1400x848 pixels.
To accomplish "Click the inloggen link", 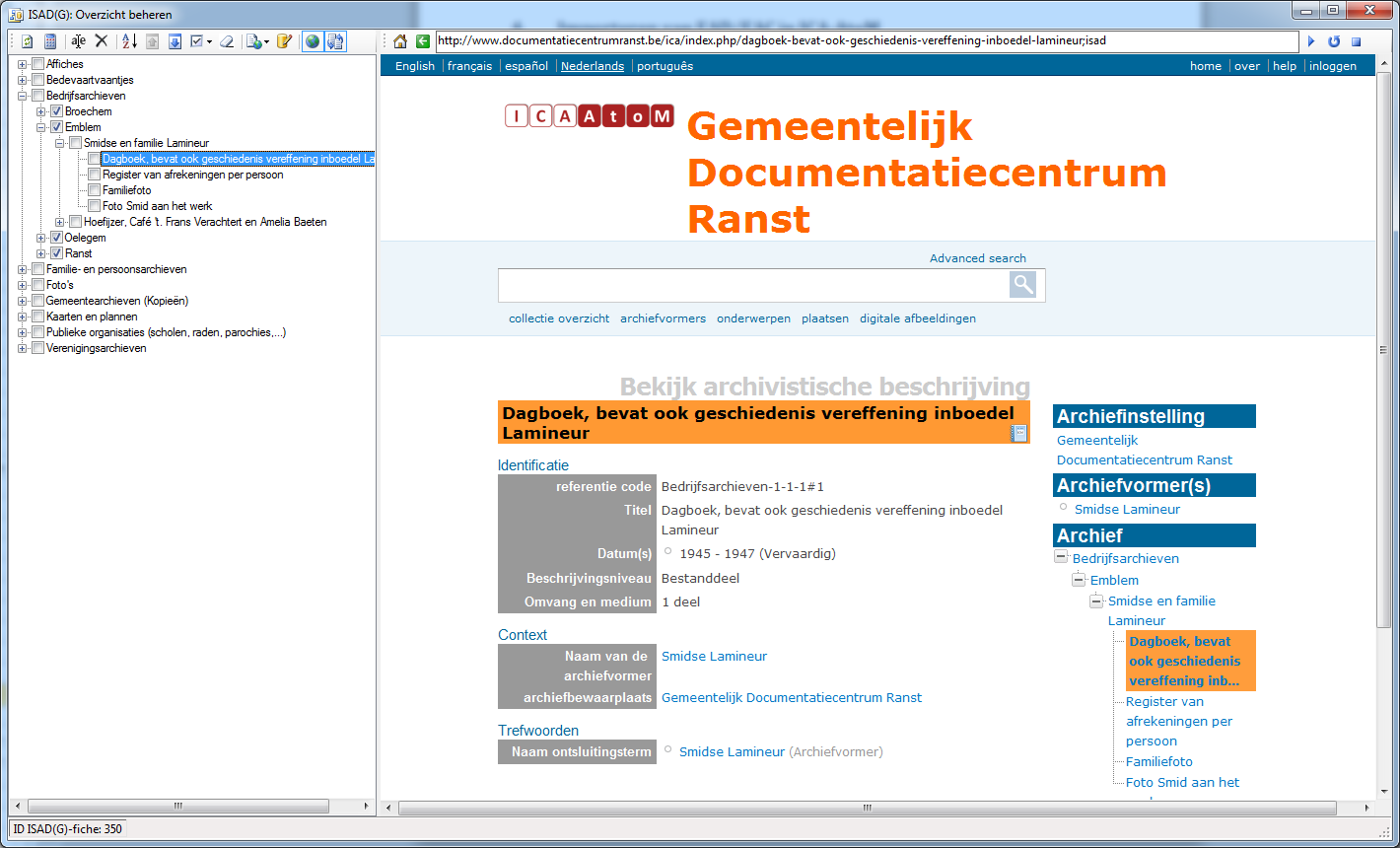I will tap(1333, 66).
